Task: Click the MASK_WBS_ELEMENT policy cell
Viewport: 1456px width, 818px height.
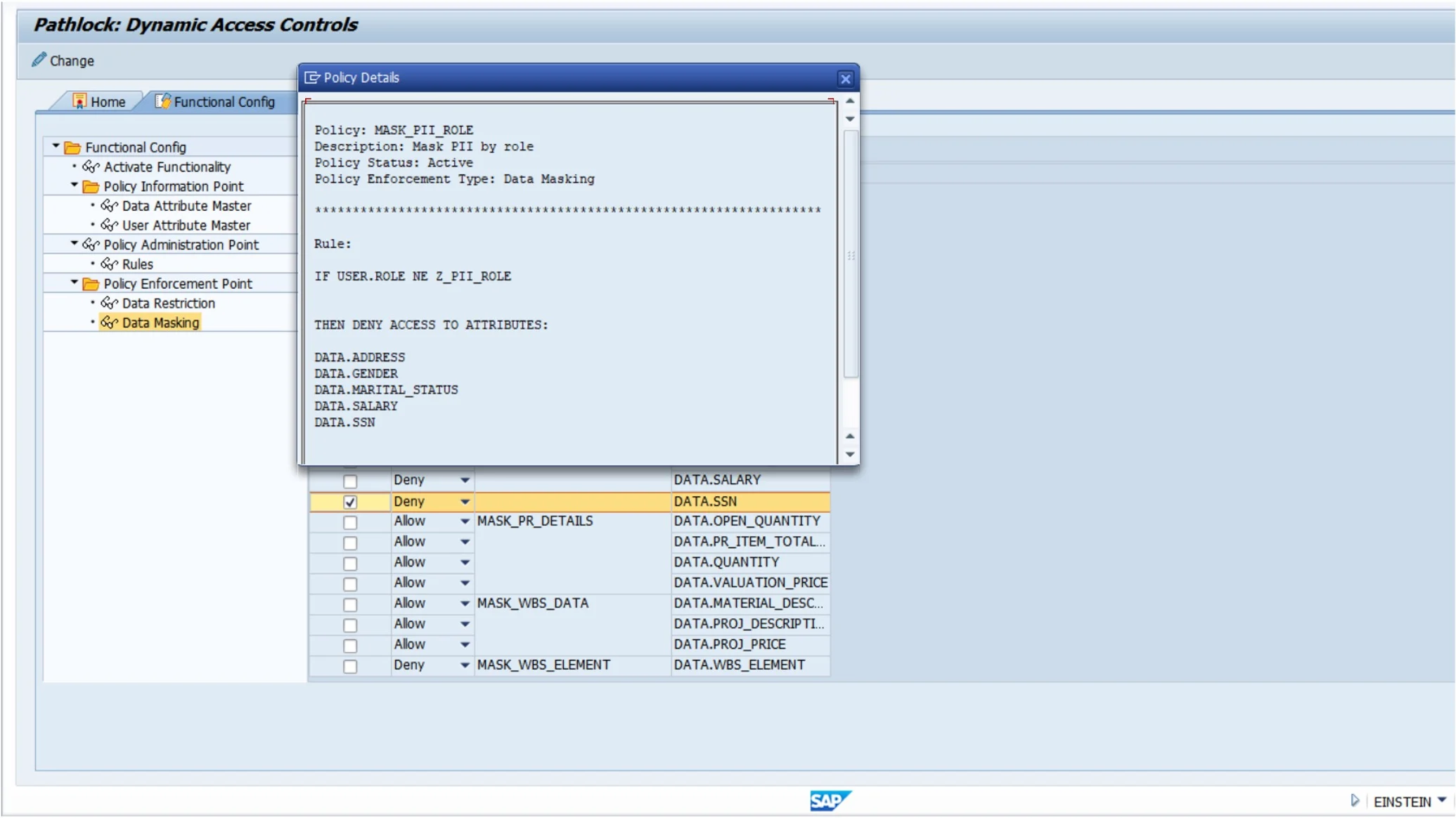Action: click(x=572, y=665)
